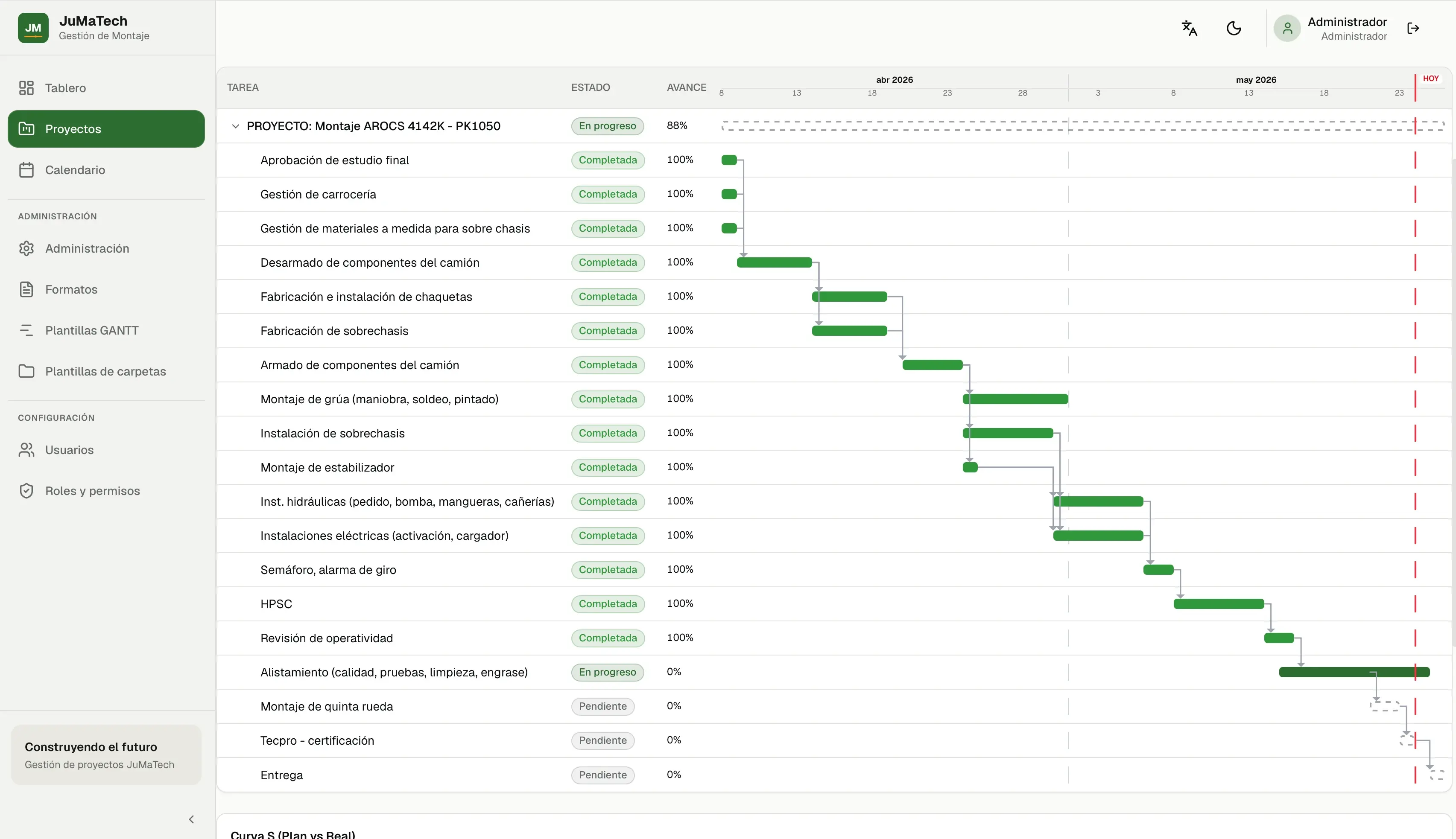
Task: Select task Montaje de grúa
Action: [x=379, y=399]
